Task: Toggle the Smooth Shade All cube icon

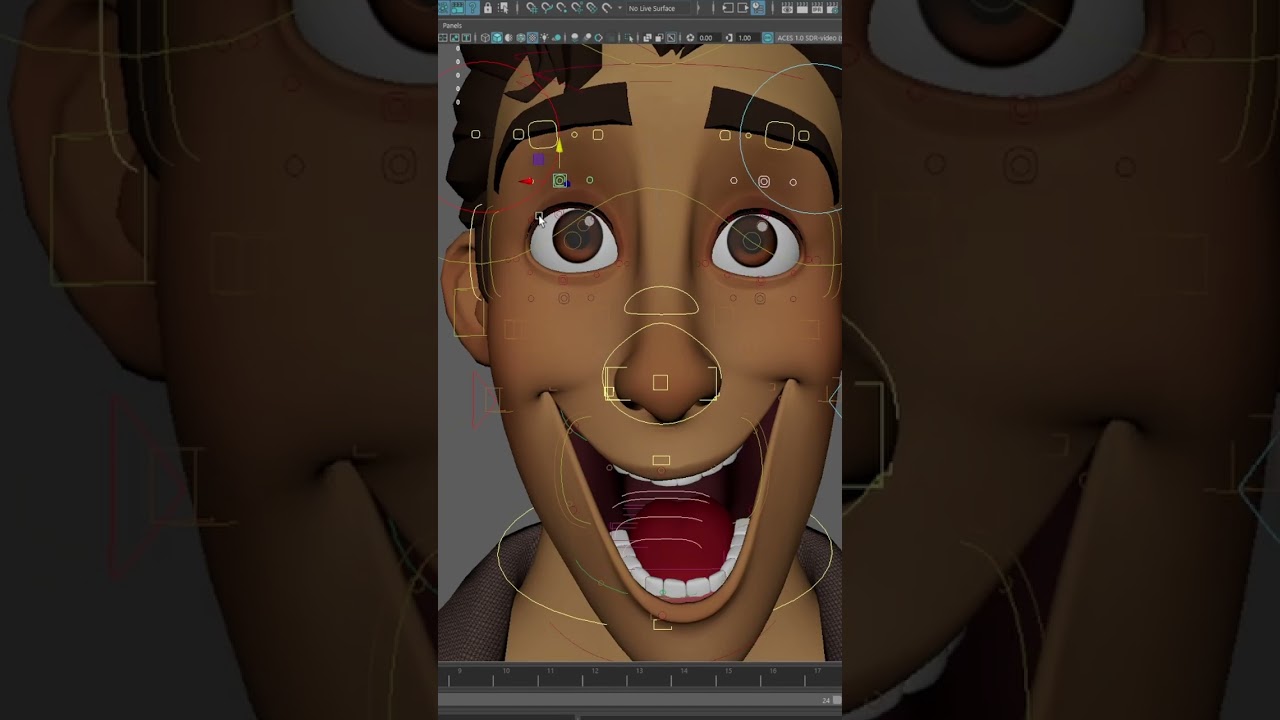Action: tap(497, 38)
